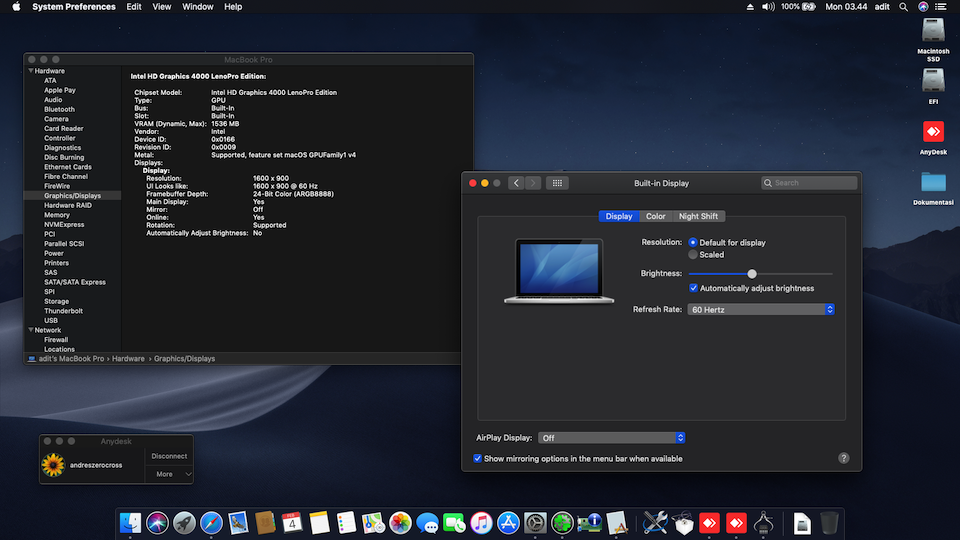Click the forward arrow in Built-in Display

click(x=533, y=183)
